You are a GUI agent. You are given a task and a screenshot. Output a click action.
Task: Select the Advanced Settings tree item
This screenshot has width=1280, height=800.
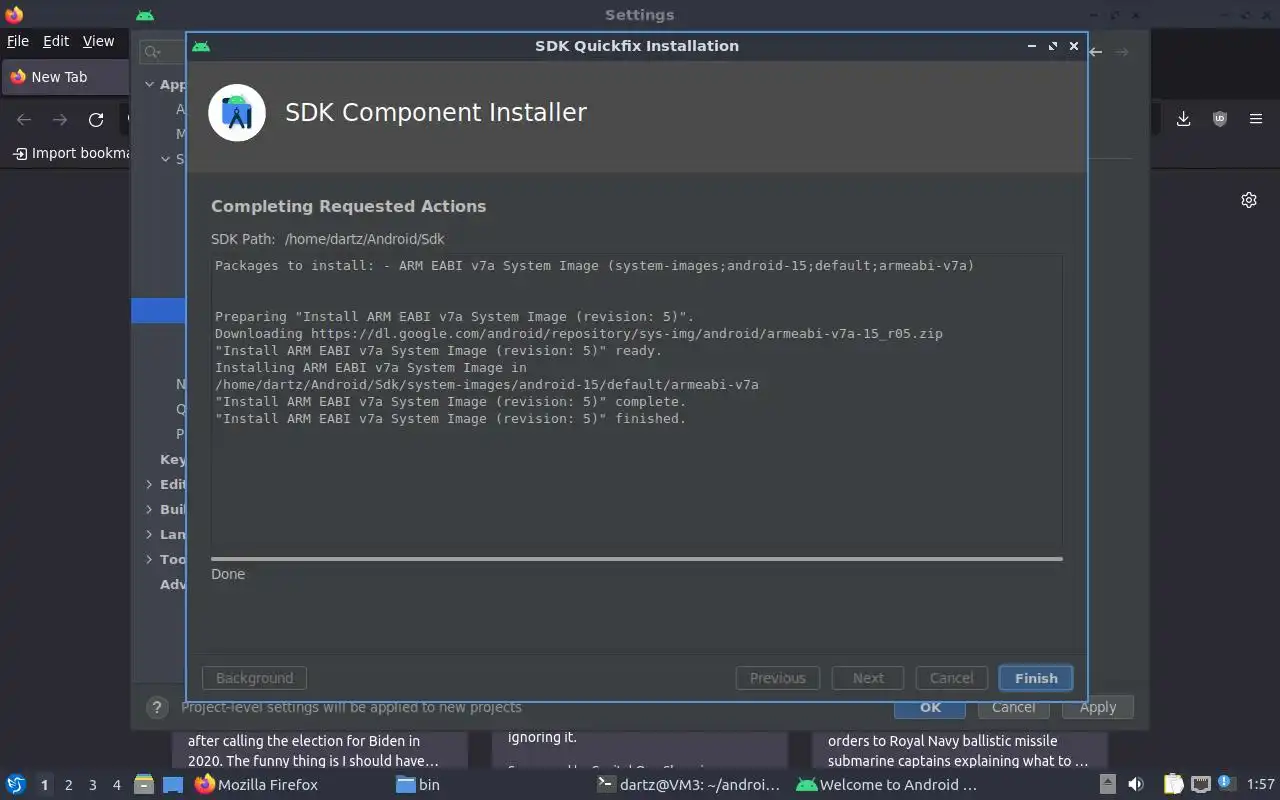point(172,584)
